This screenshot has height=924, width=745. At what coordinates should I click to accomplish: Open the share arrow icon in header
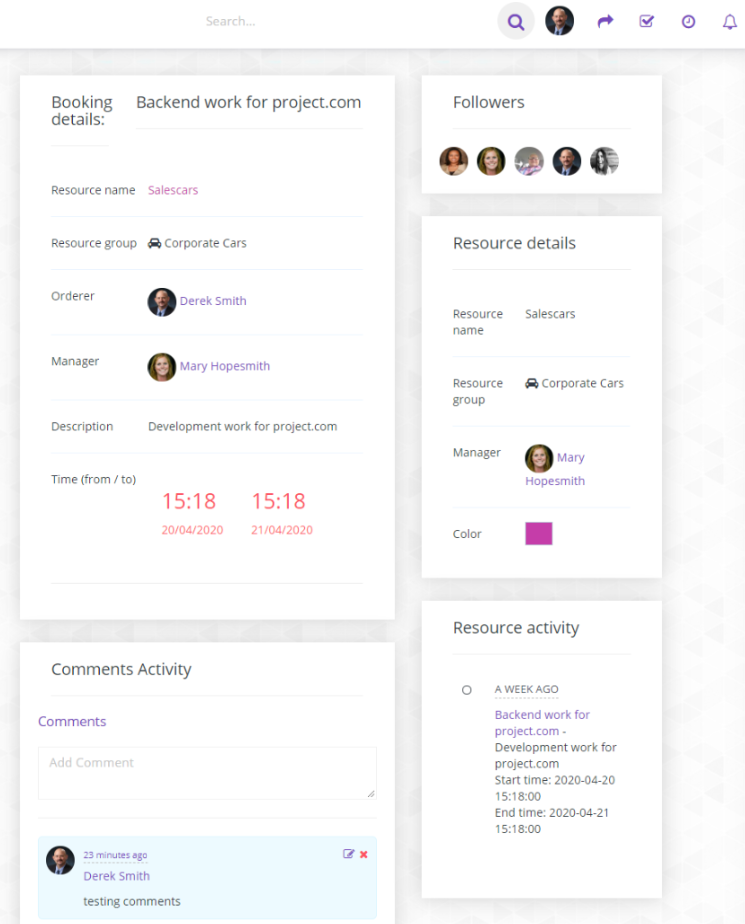pos(605,22)
